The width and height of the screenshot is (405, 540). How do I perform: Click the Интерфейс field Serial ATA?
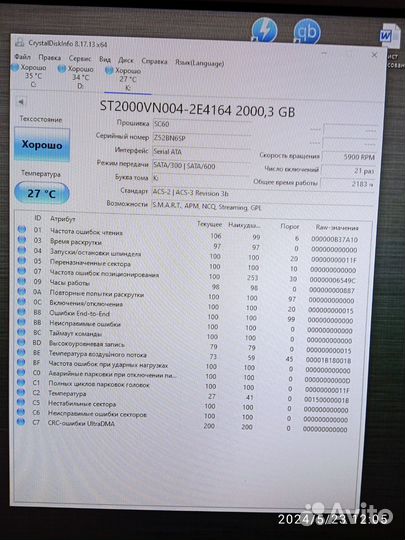pos(201,152)
